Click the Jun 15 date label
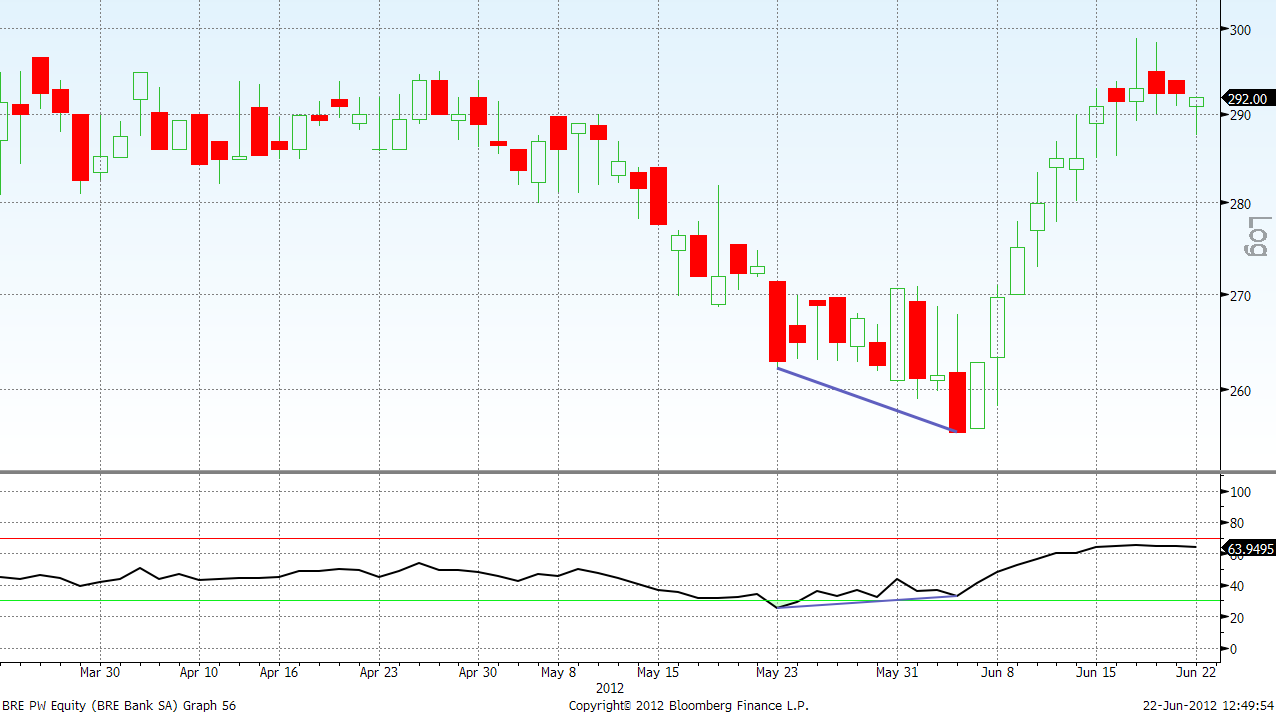Image resolution: width=1276 pixels, height=714 pixels. pos(1096,672)
